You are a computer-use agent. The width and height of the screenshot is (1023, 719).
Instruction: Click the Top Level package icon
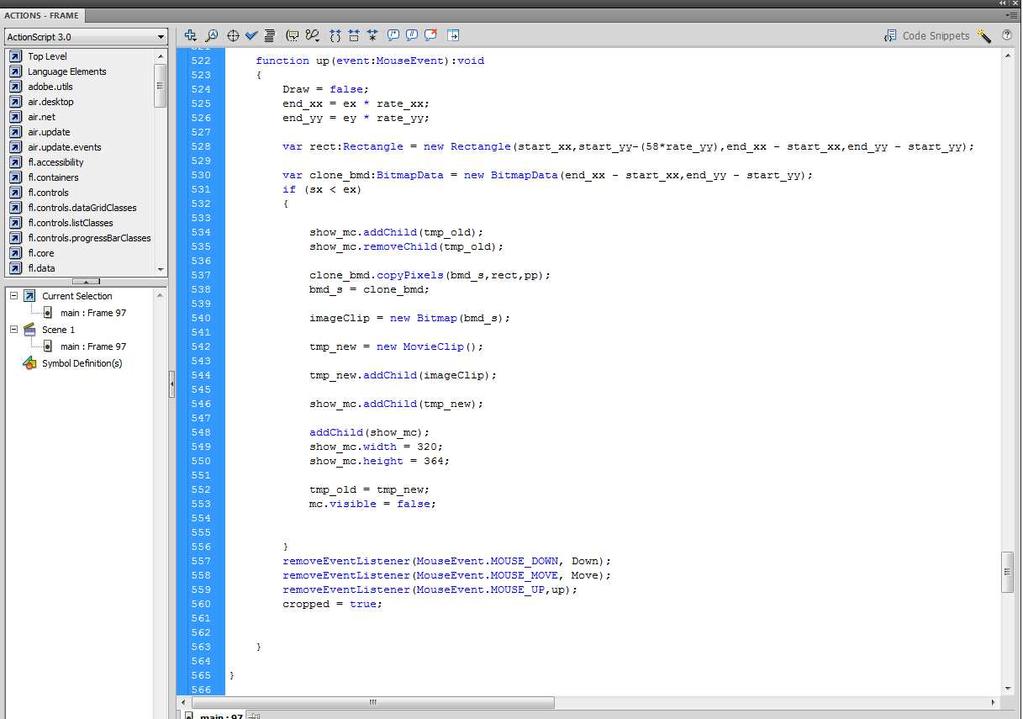pos(16,56)
